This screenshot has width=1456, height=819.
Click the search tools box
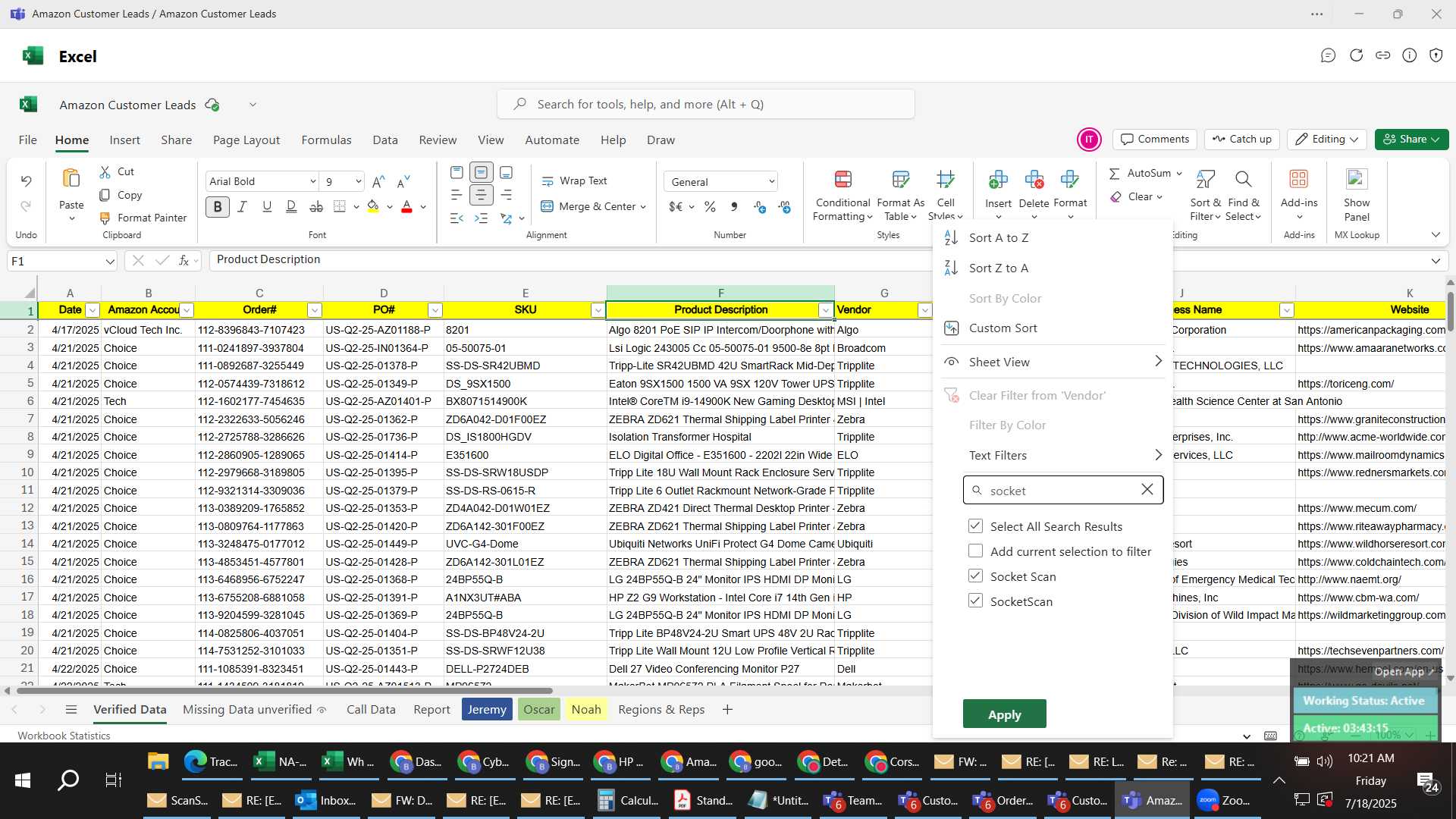coord(705,104)
